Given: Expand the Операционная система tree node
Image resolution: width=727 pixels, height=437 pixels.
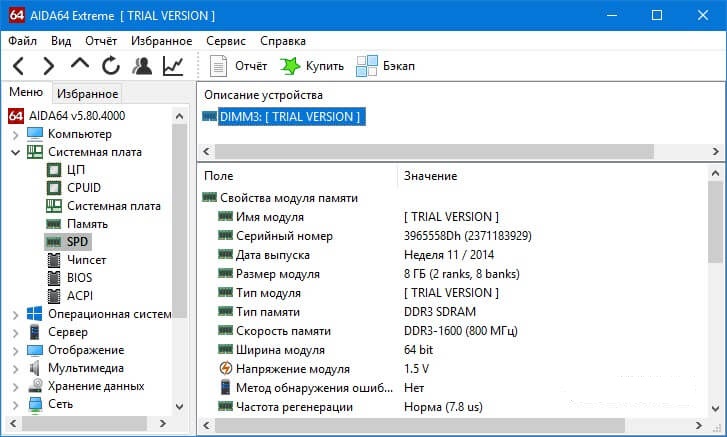Looking at the screenshot, I should [x=15, y=315].
